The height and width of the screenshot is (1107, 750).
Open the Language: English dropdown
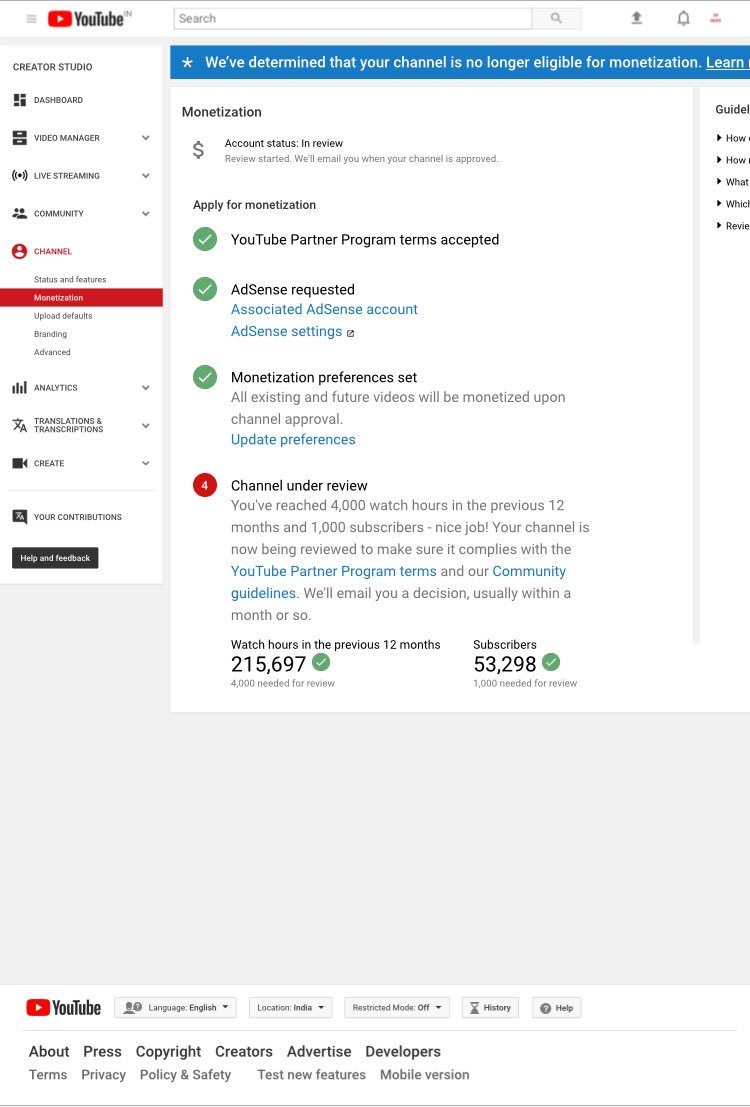pos(175,1007)
